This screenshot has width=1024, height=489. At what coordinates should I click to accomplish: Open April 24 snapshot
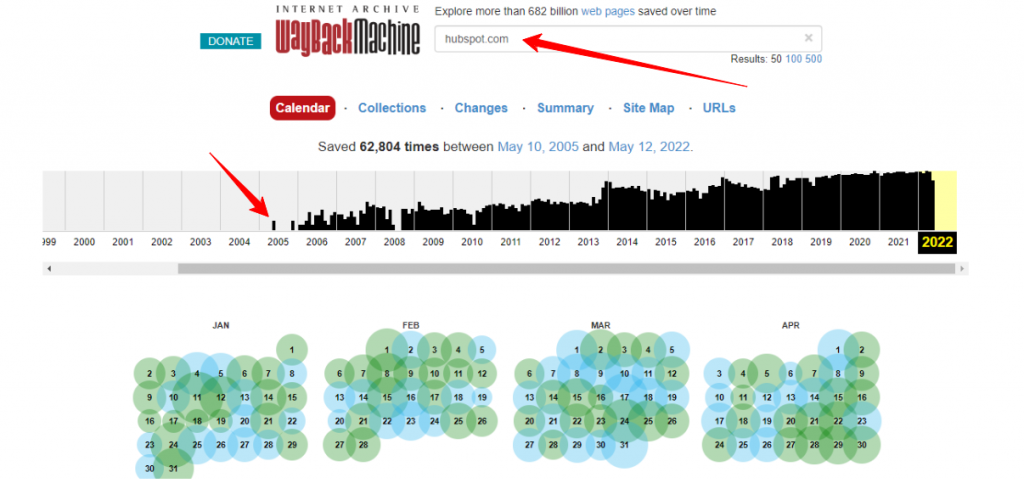[720, 445]
